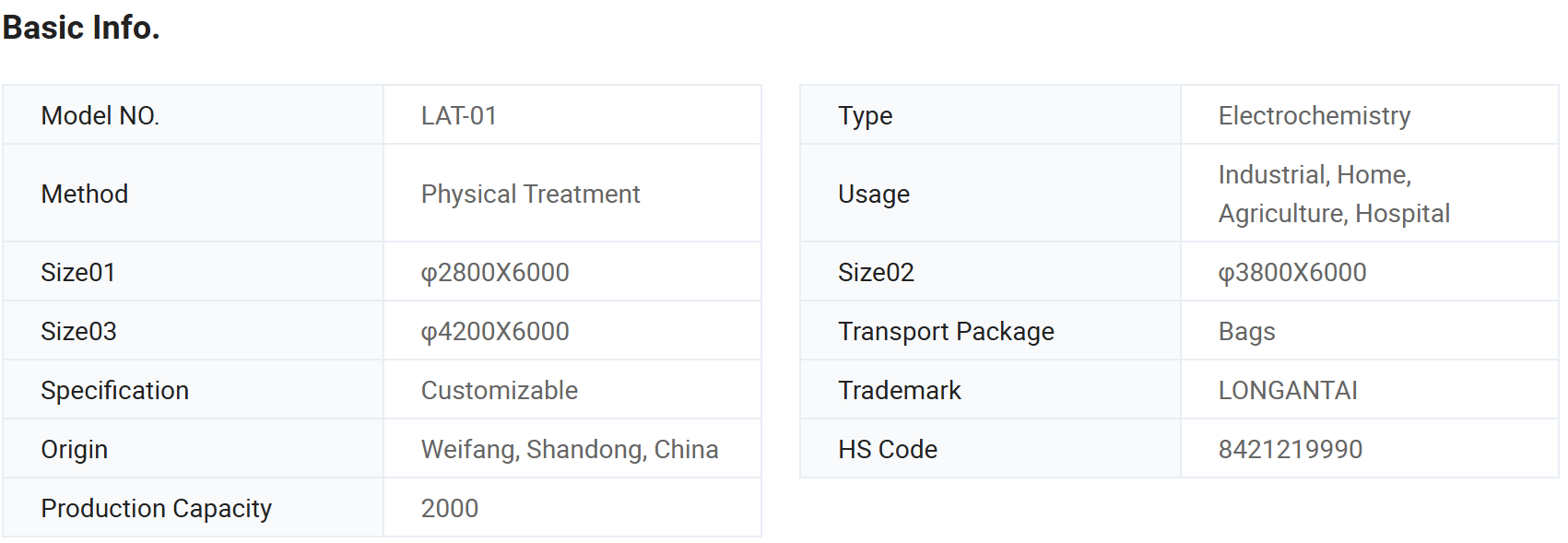
Task: Select the Industrial, Home, Agriculture, Hospital usage text
Action: (x=1334, y=194)
